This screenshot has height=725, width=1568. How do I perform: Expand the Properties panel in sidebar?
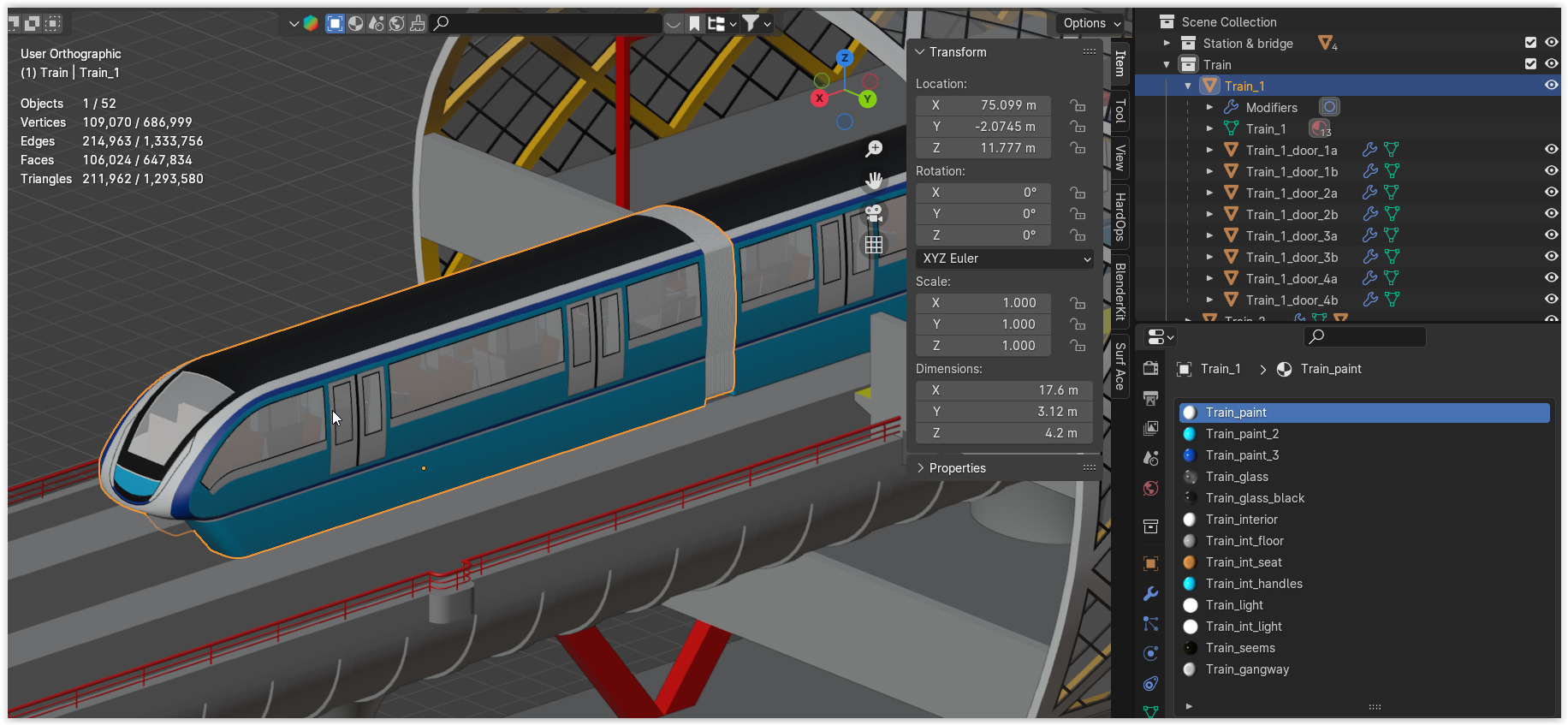coord(920,468)
